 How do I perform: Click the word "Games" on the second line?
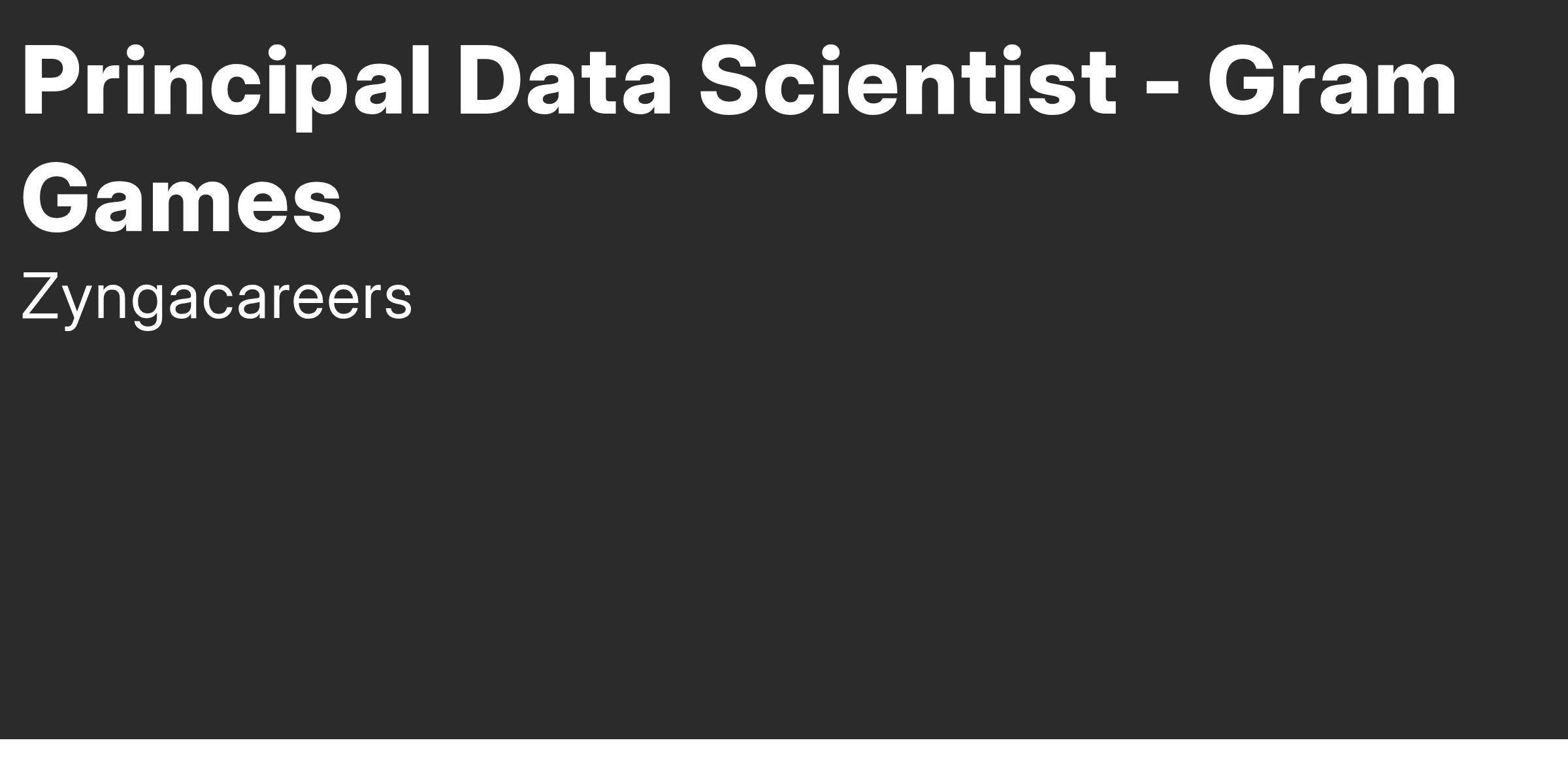point(182,199)
